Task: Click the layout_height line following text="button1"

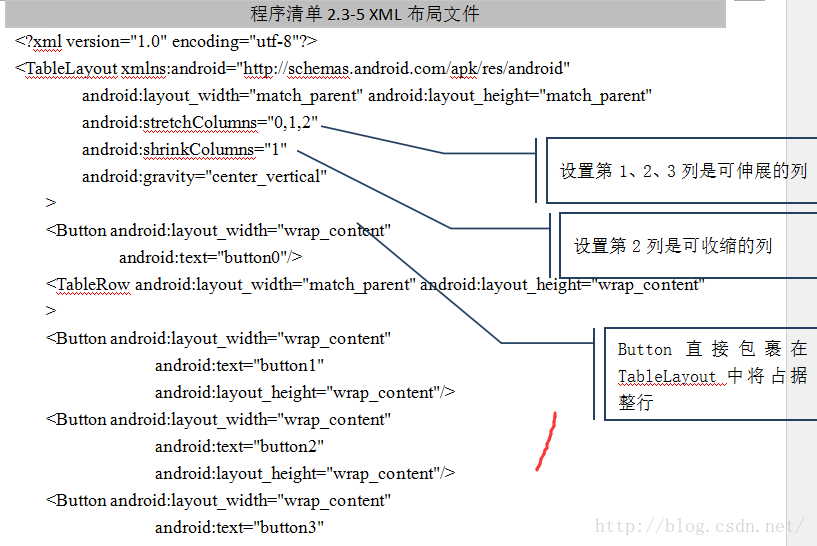Action: tap(305, 393)
